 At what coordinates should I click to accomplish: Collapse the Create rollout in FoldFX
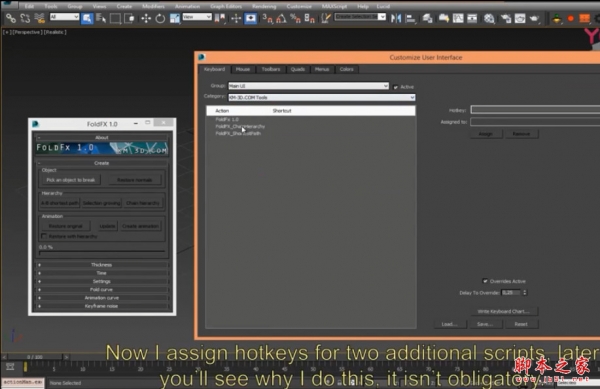pyautogui.click(x=102, y=163)
